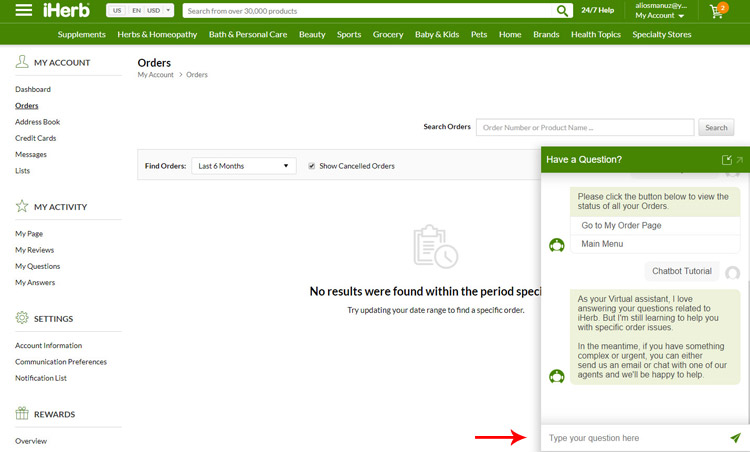
Task: Click the search magnifier icon
Action: [562, 11]
